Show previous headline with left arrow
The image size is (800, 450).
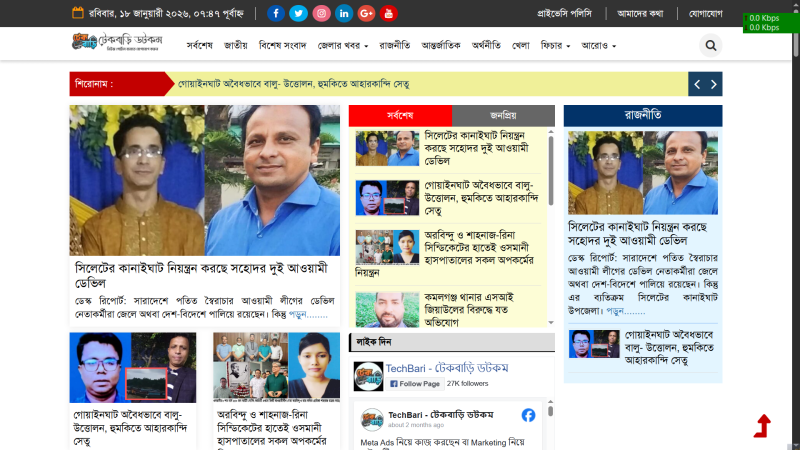(697, 84)
